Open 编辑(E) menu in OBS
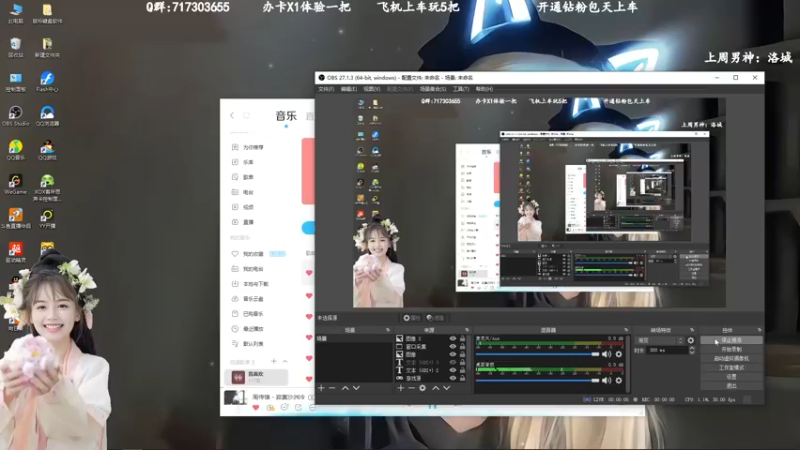The height and width of the screenshot is (450, 800). pos(349,89)
